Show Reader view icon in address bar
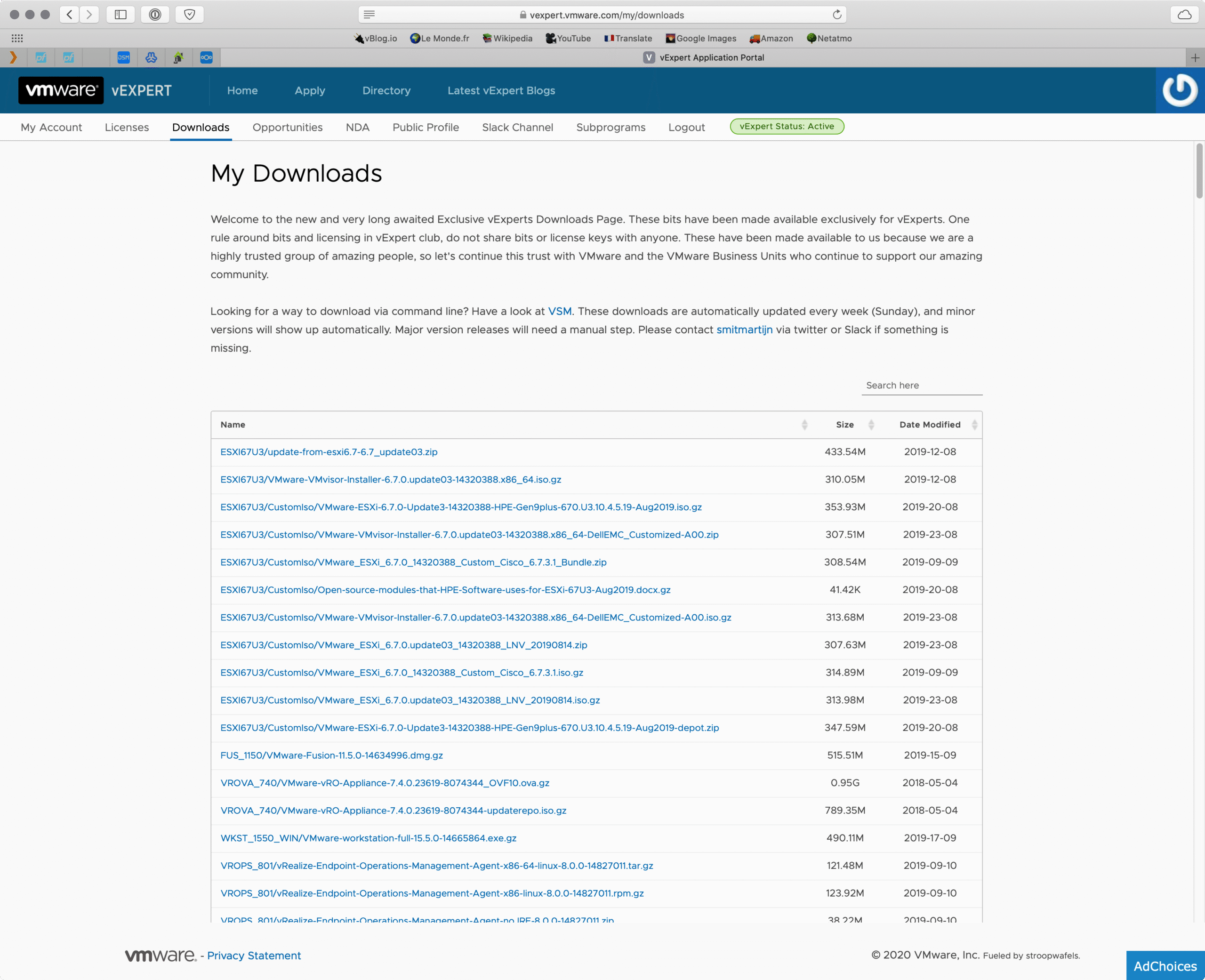 tap(369, 15)
